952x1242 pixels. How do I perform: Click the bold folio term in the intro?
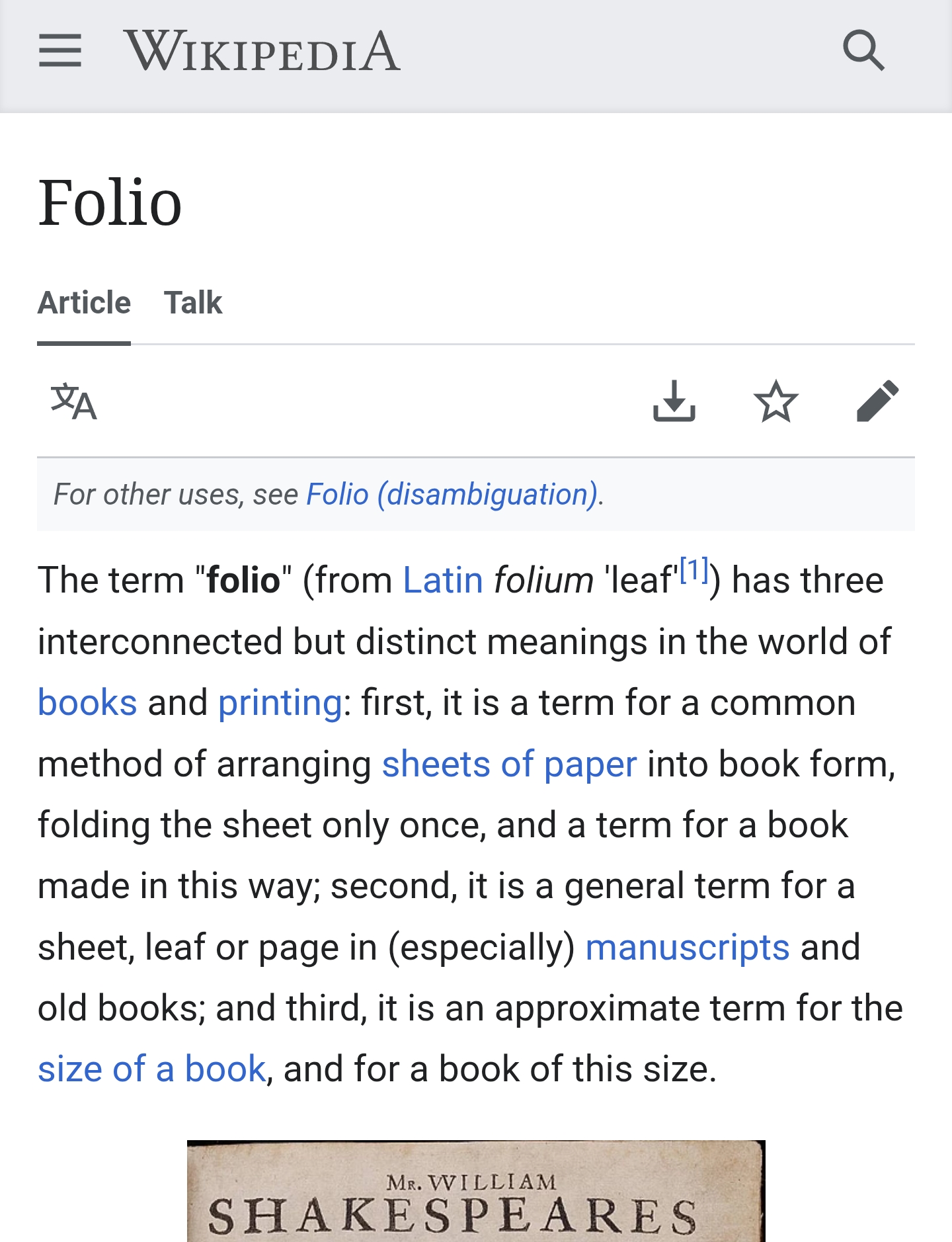243,581
